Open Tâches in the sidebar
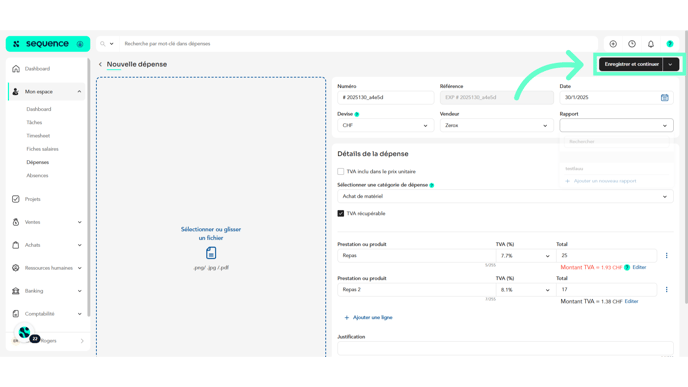The image size is (688, 387). click(34, 122)
